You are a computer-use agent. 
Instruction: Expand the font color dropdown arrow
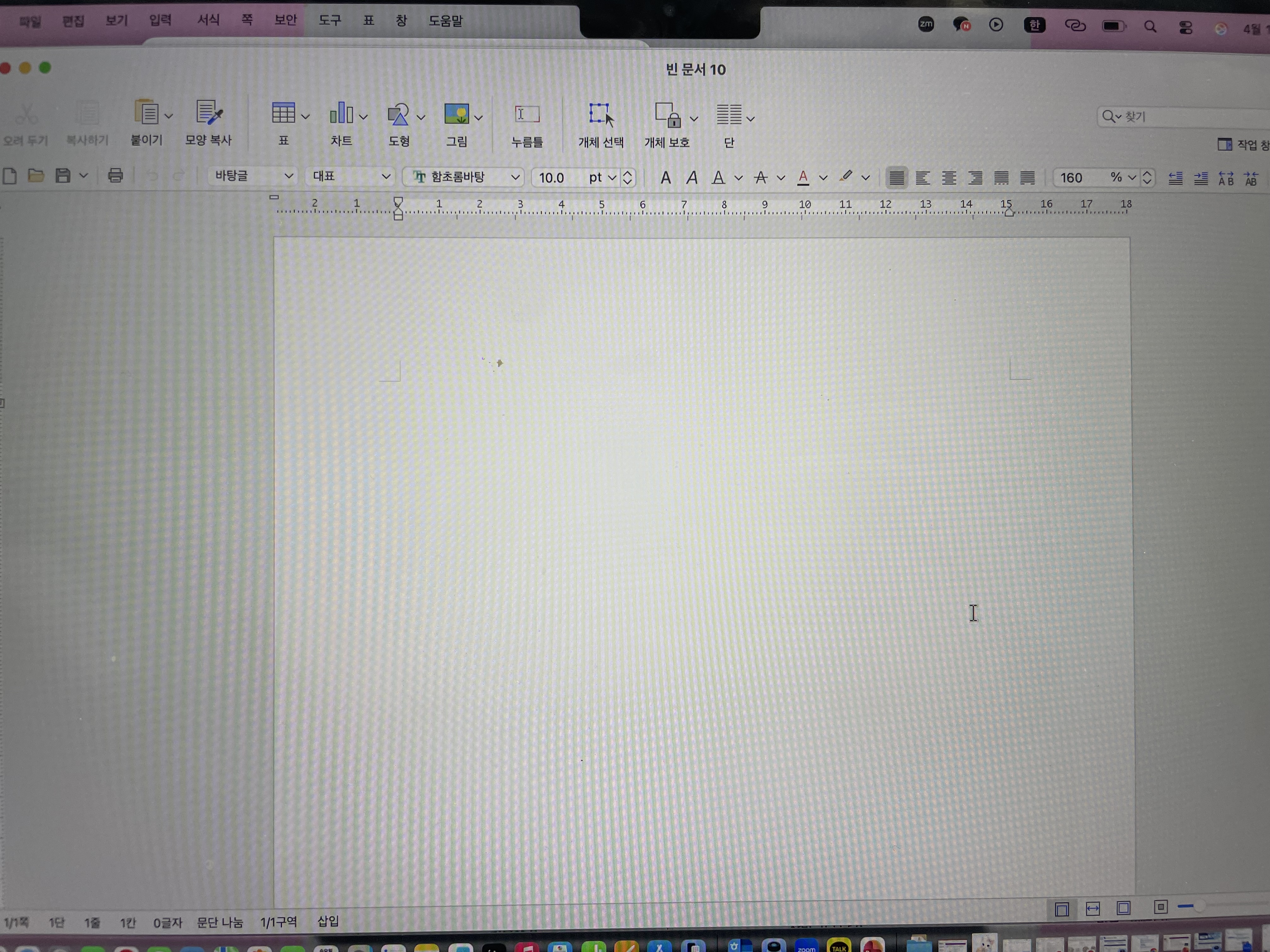(x=823, y=178)
